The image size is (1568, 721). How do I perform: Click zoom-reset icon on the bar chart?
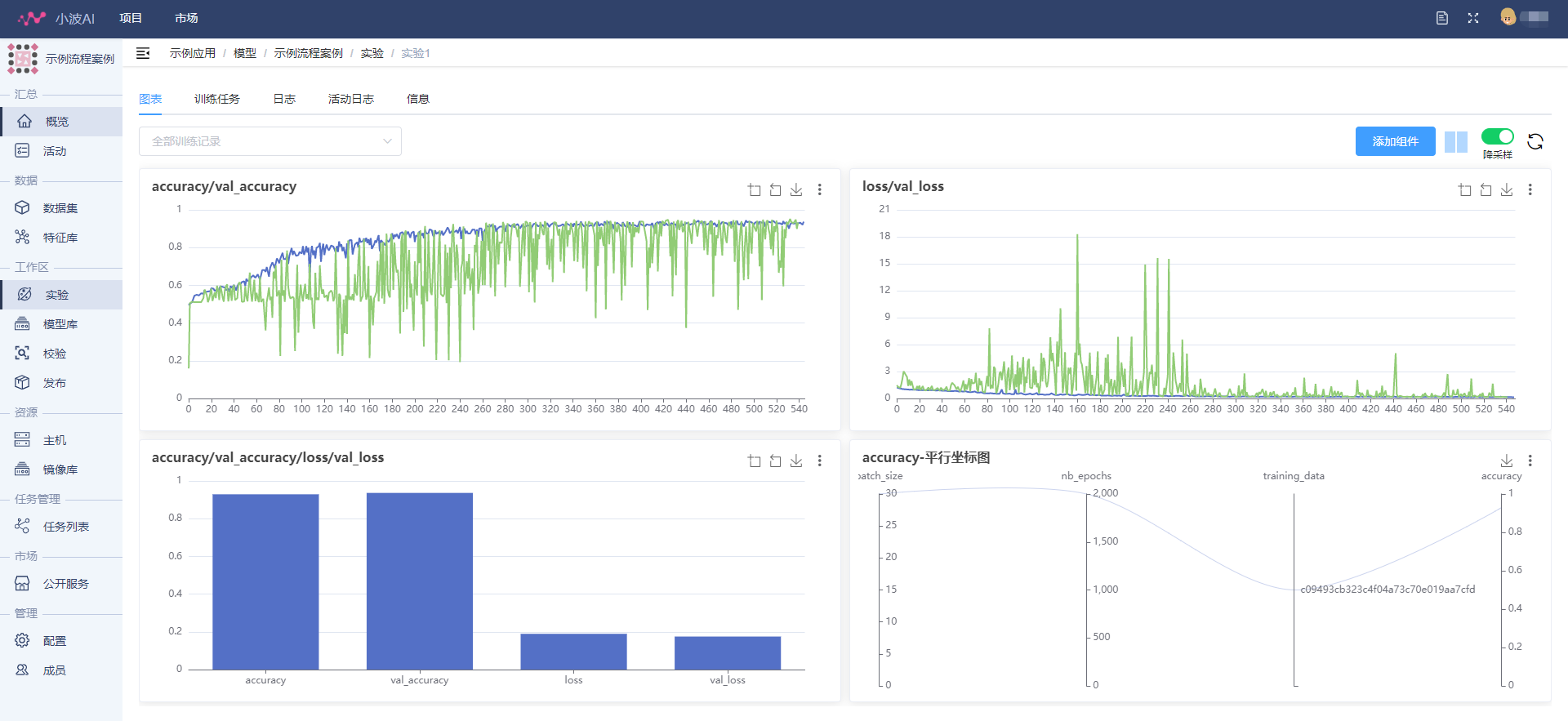pos(775,461)
